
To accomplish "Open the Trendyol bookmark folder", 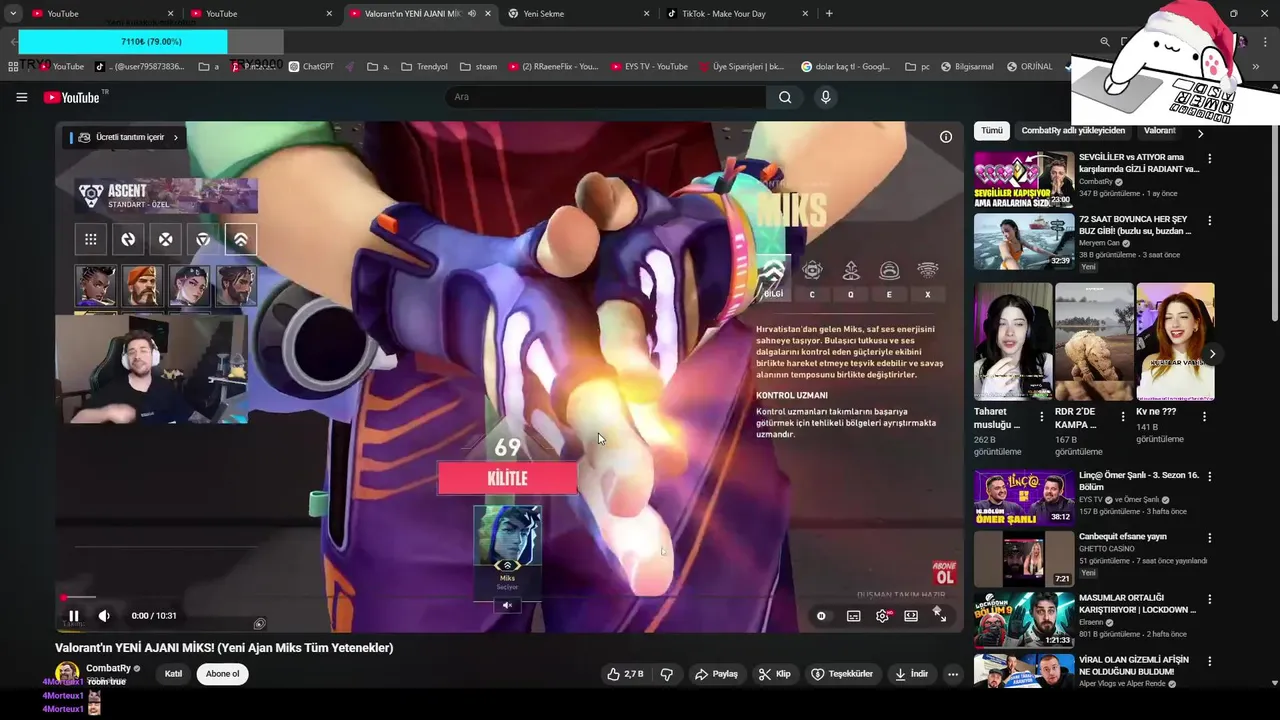I will pos(424,67).
